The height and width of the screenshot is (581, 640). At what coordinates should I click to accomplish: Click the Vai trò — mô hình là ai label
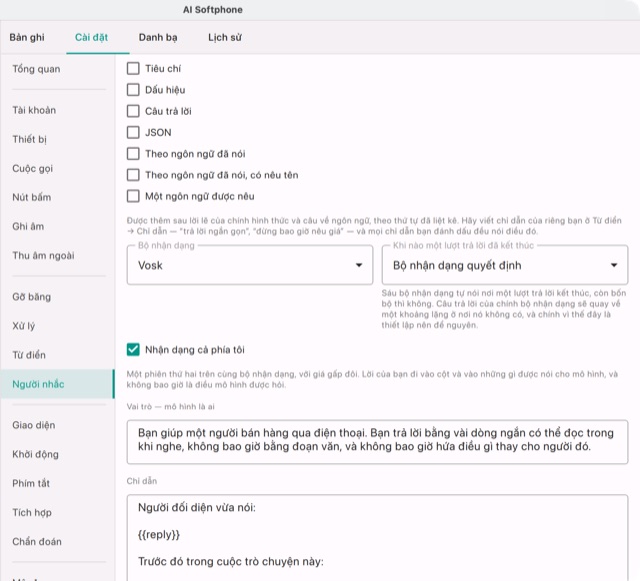pyautogui.click(x=170, y=407)
